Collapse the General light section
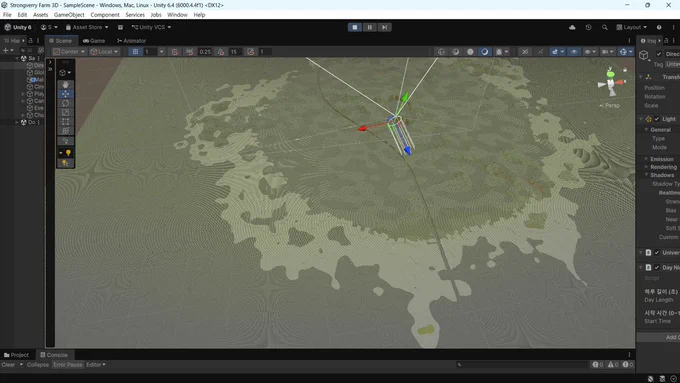This screenshot has width=680, height=383. (646, 130)
